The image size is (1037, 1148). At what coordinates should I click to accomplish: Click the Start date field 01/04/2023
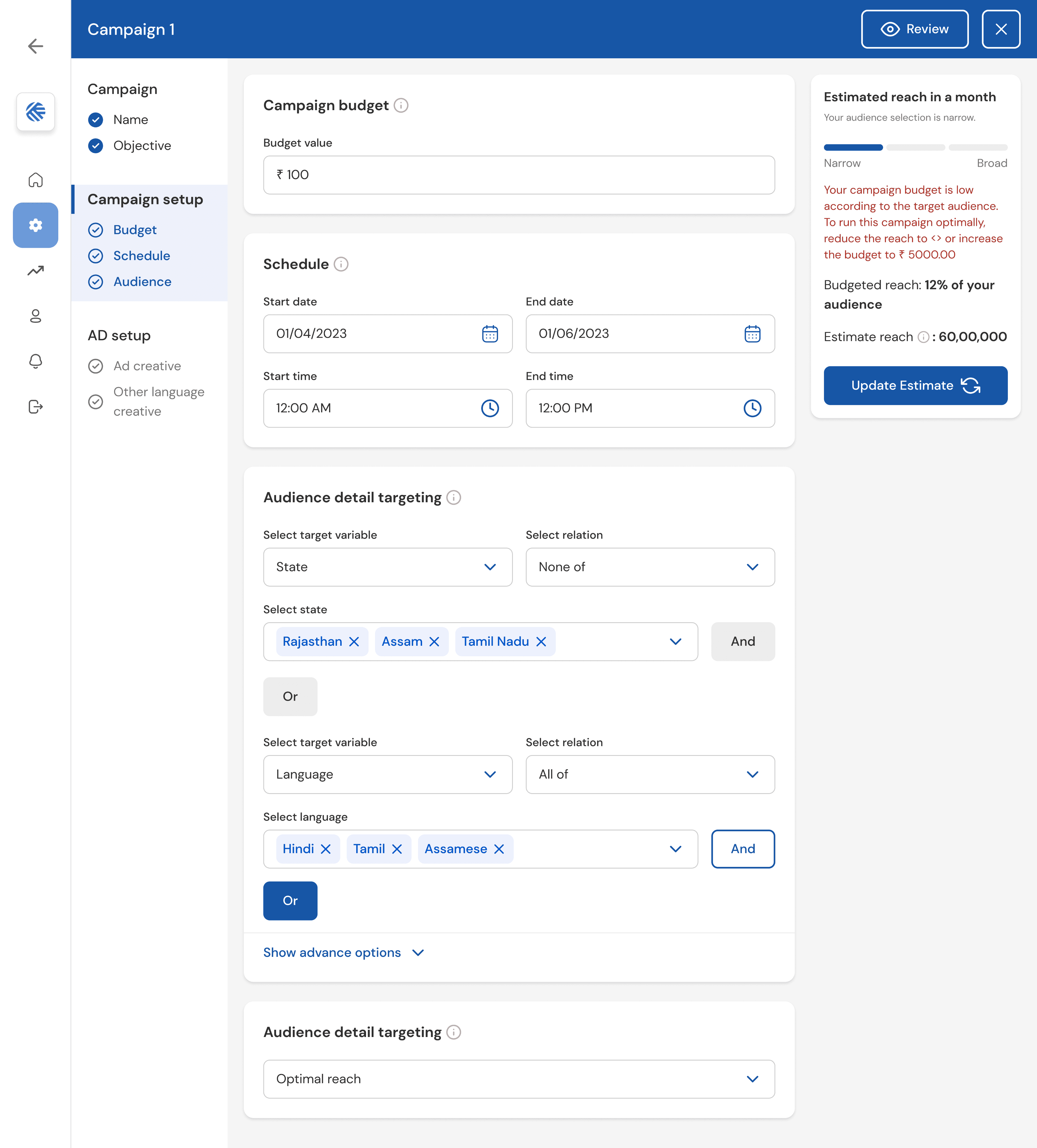(387, 334)
